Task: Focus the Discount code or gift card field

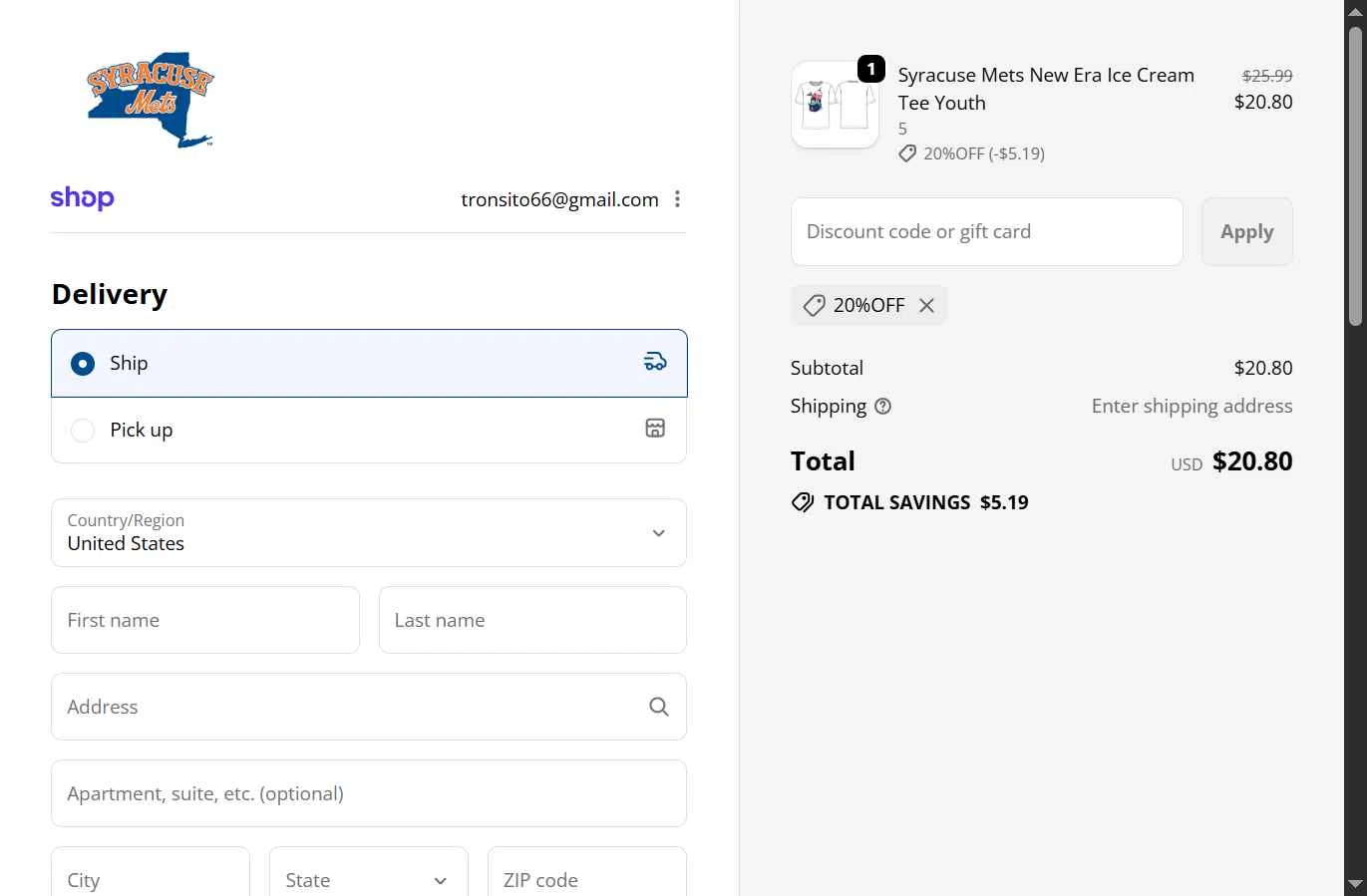Action: [x=986, y=232]
